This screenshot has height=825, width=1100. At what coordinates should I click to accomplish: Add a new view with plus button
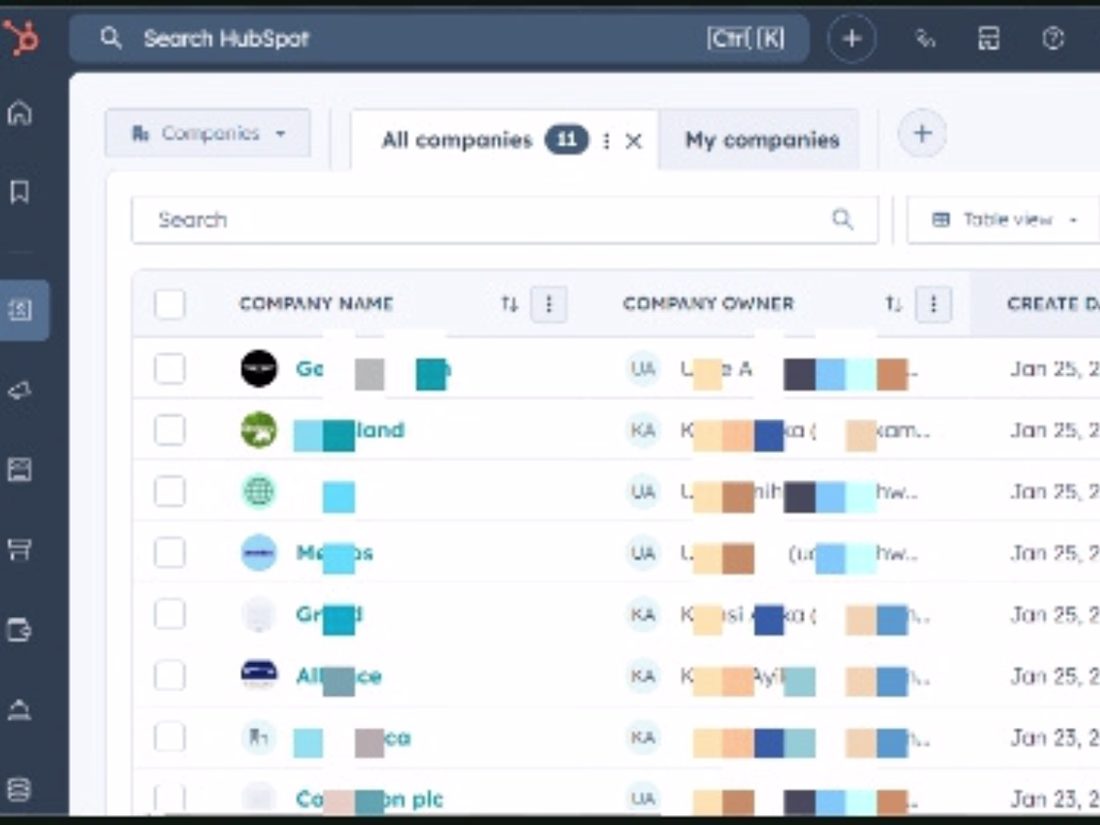click(x=922, y=133)
